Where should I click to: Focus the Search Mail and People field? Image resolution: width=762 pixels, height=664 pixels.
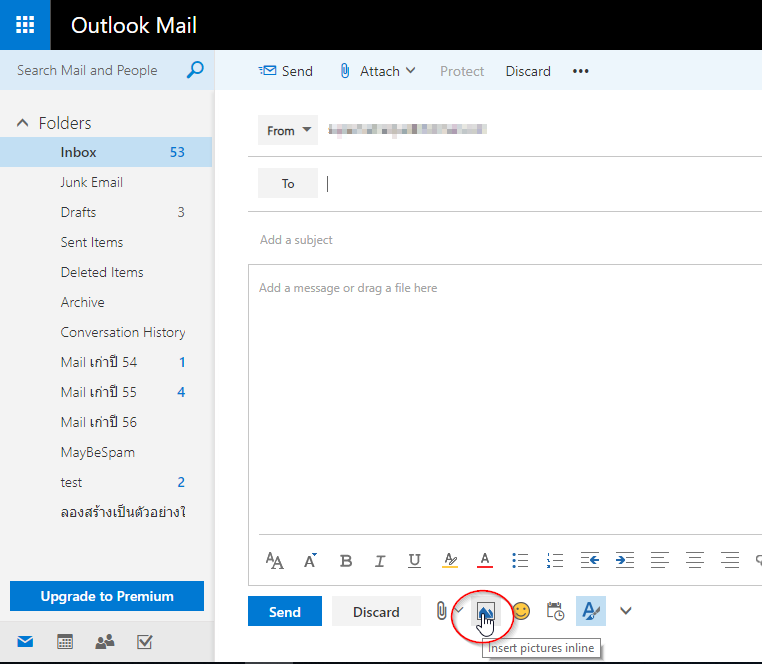coord(87,70)
